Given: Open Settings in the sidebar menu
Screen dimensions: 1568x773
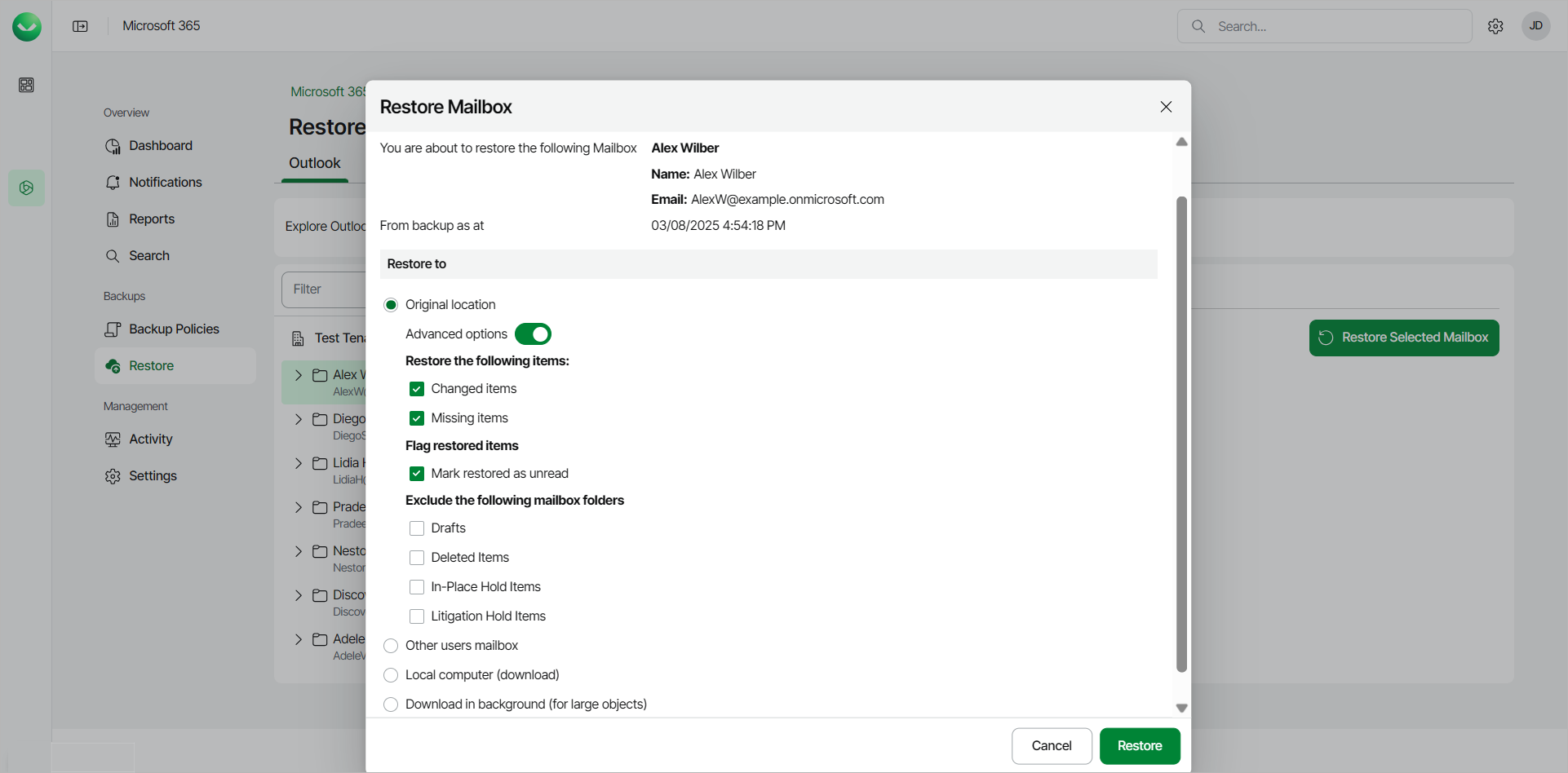Looking at the screenshot, I should [x=153, y=476].
